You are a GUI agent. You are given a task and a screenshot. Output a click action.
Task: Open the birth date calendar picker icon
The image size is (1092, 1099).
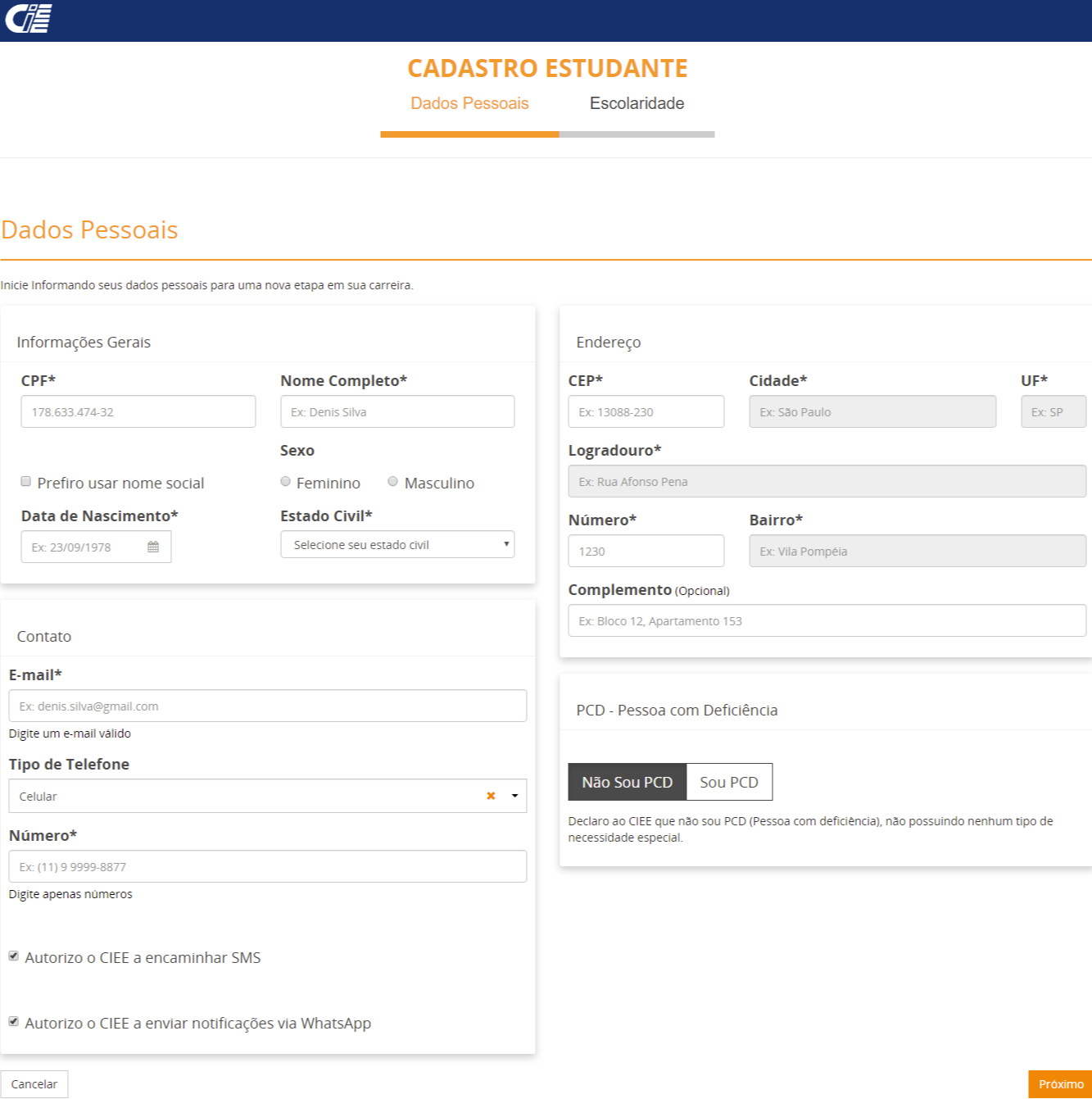[x=153, y=547]
